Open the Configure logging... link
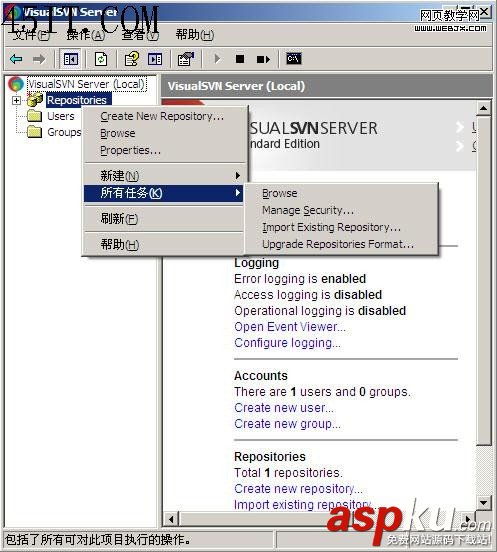 click(288, 343)
